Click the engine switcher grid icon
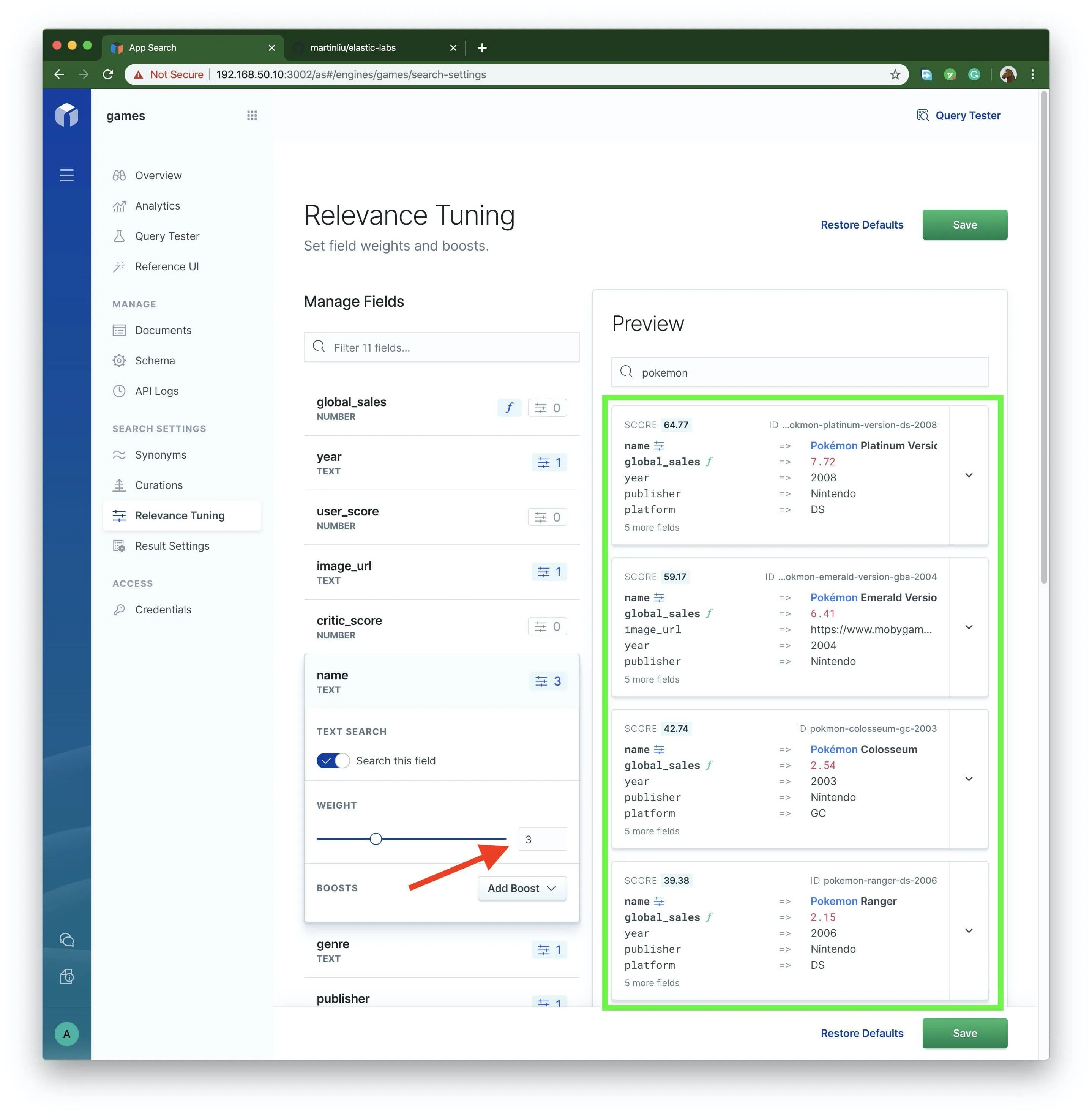 [x=252, y=115]
